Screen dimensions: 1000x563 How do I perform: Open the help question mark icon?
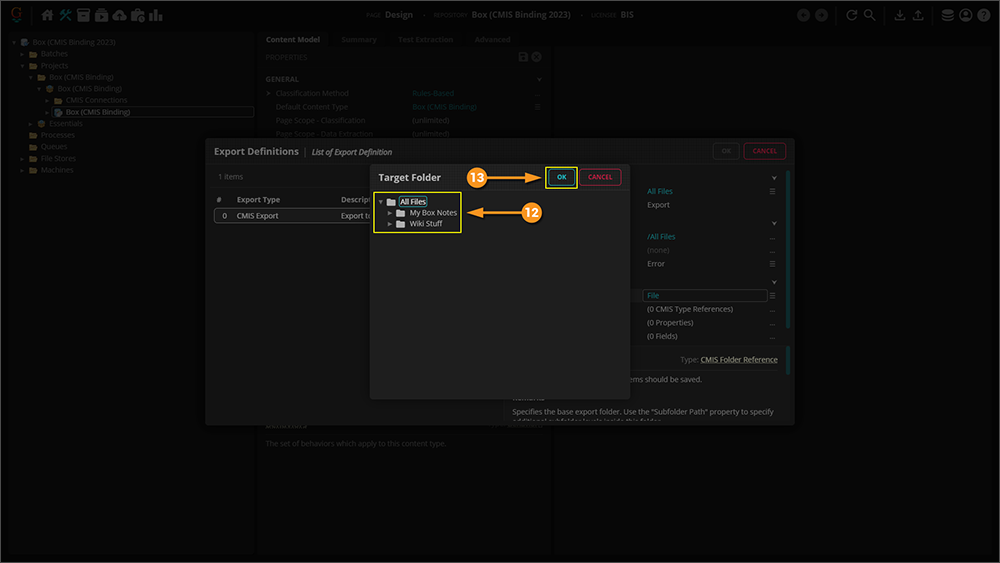click(x=983, y=15)
